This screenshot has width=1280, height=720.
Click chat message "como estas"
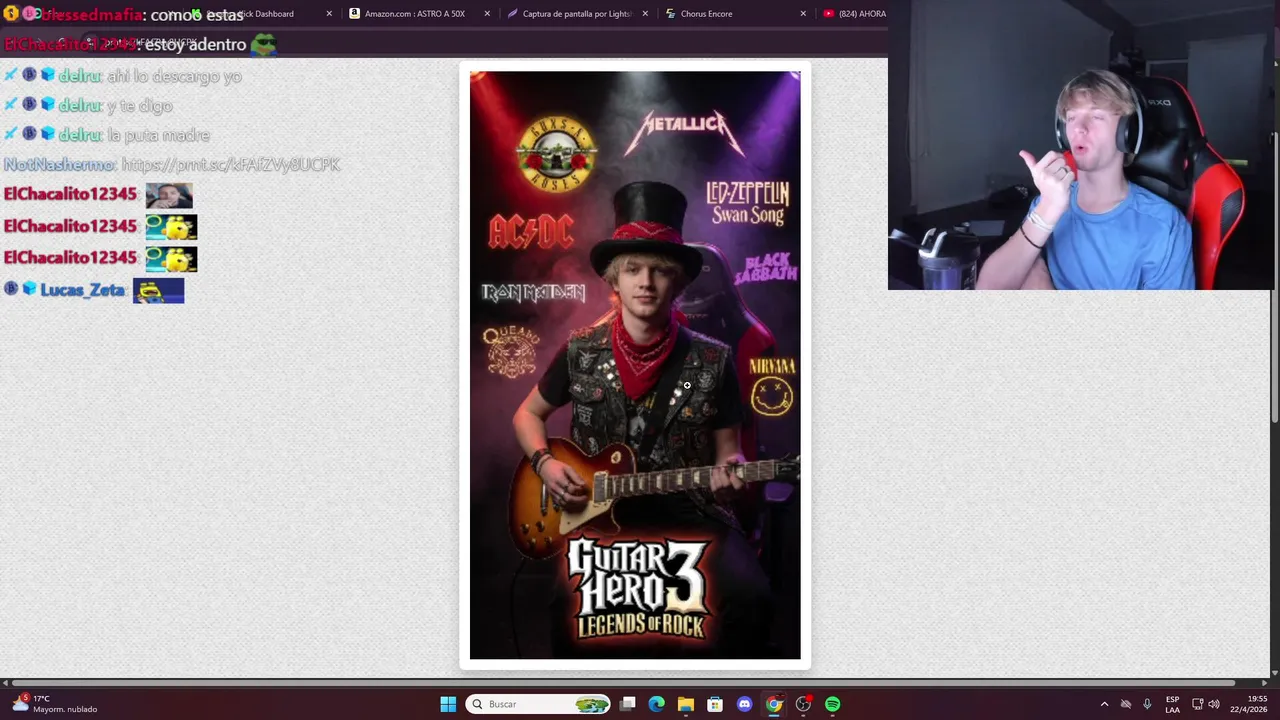click(x=197, y=15)
